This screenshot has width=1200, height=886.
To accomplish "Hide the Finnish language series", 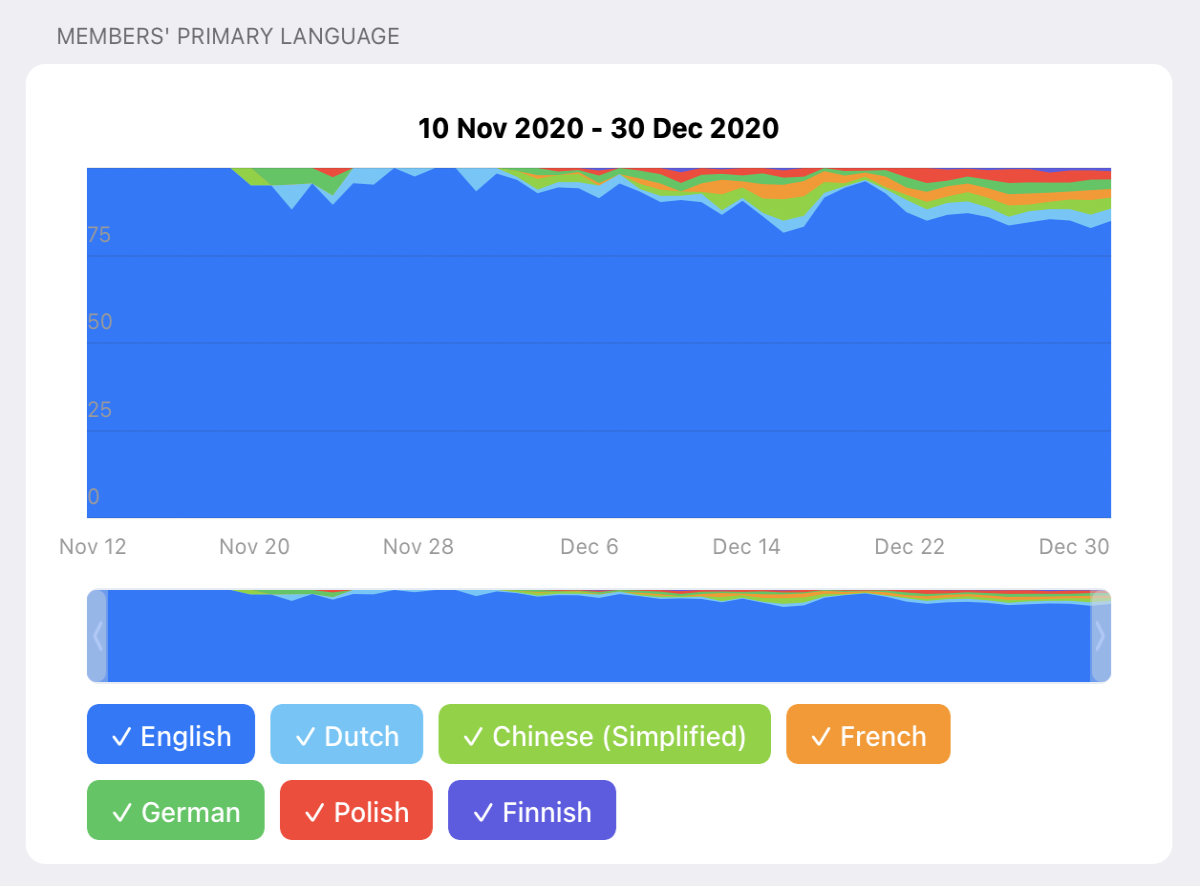I will click(532, 810).
